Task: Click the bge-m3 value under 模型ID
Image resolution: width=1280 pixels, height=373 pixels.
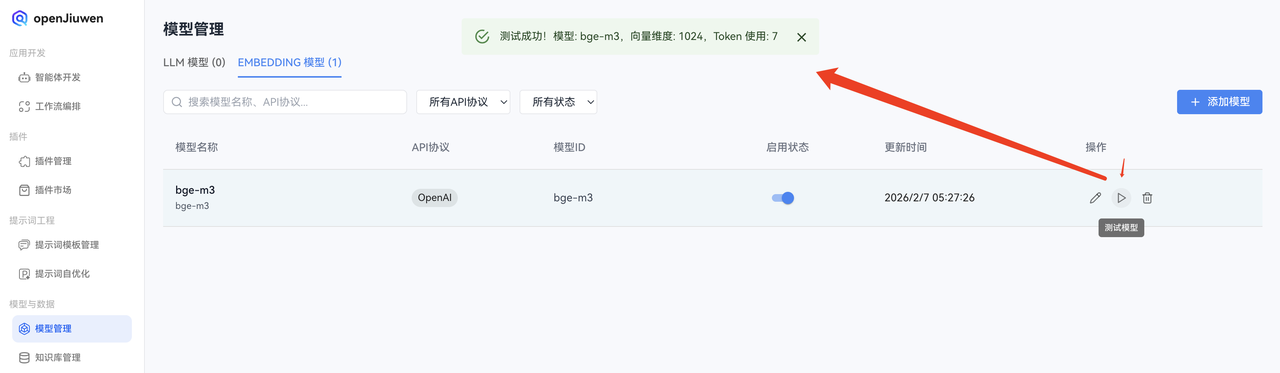Action: point(573,198)
